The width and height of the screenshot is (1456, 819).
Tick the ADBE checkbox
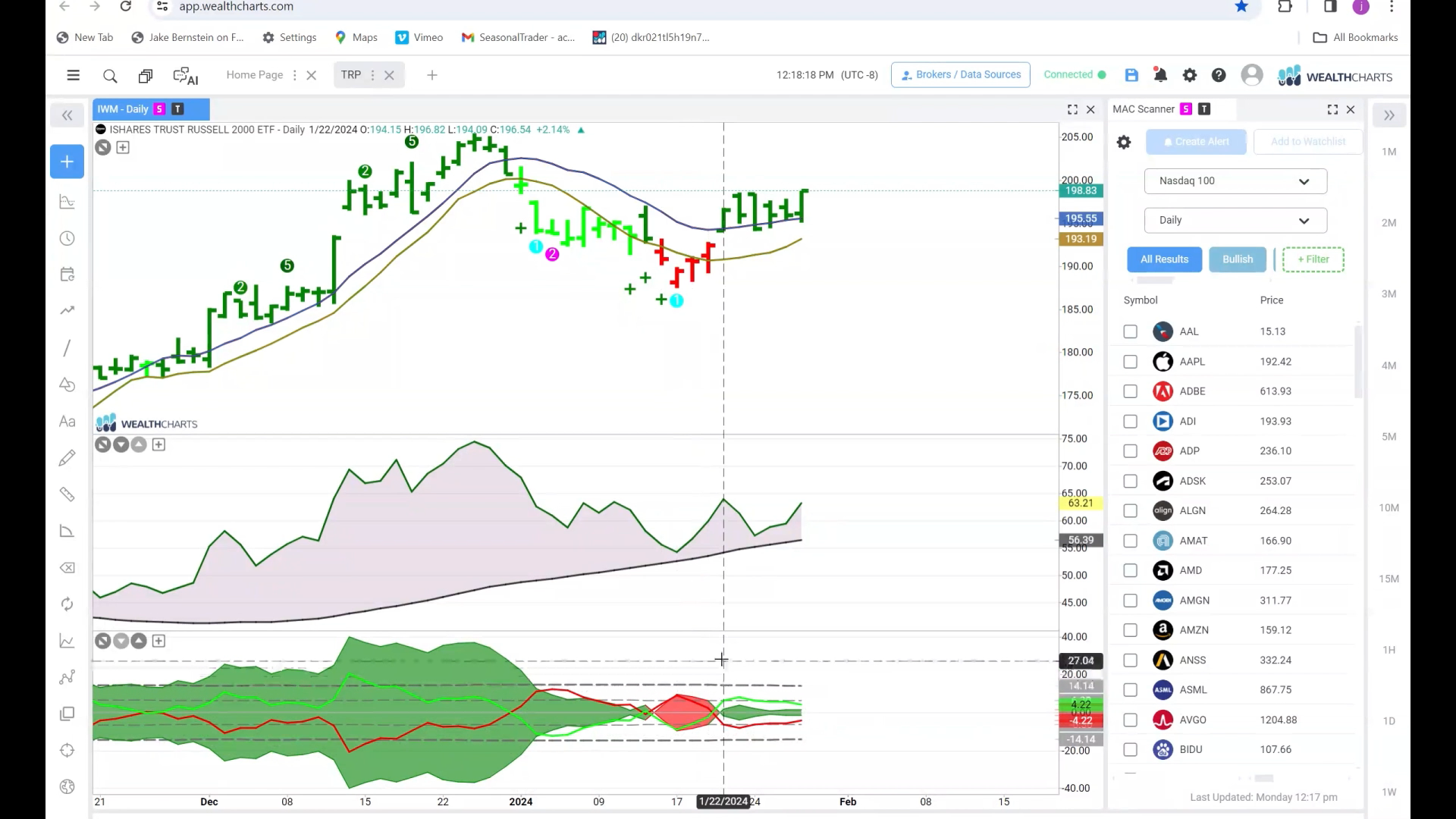point(1131,391)
